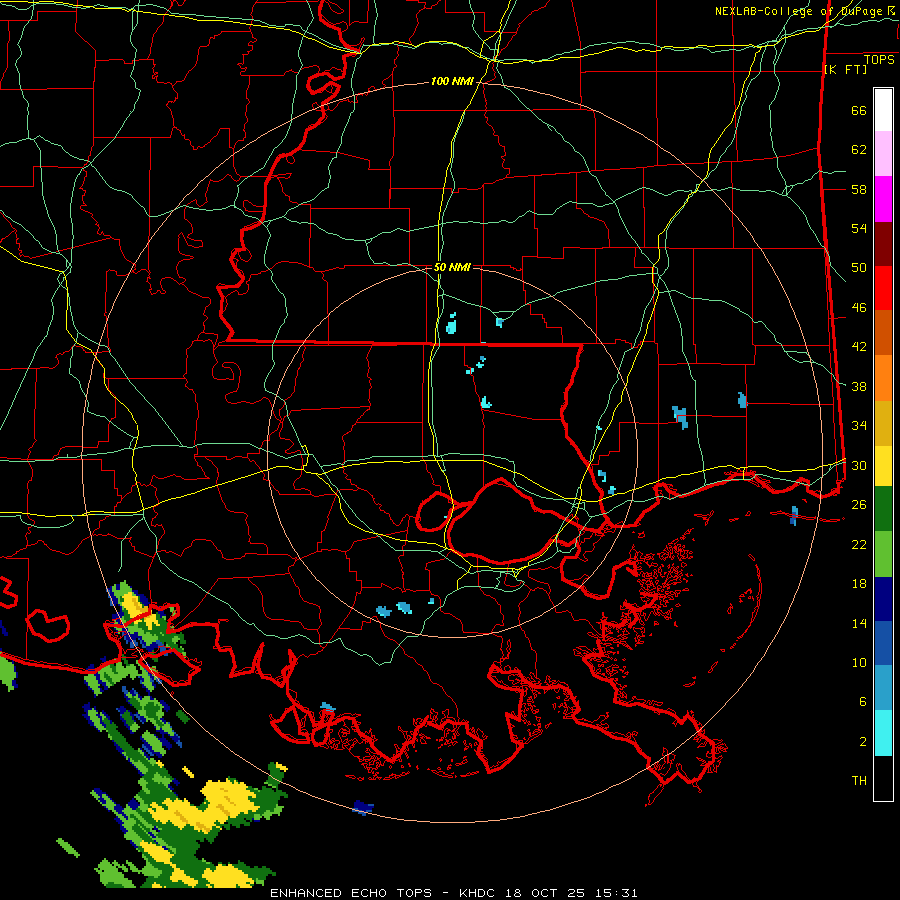Click the "15:31" timestamp in footer
This screenshot has width=900, height=900.
616,893
